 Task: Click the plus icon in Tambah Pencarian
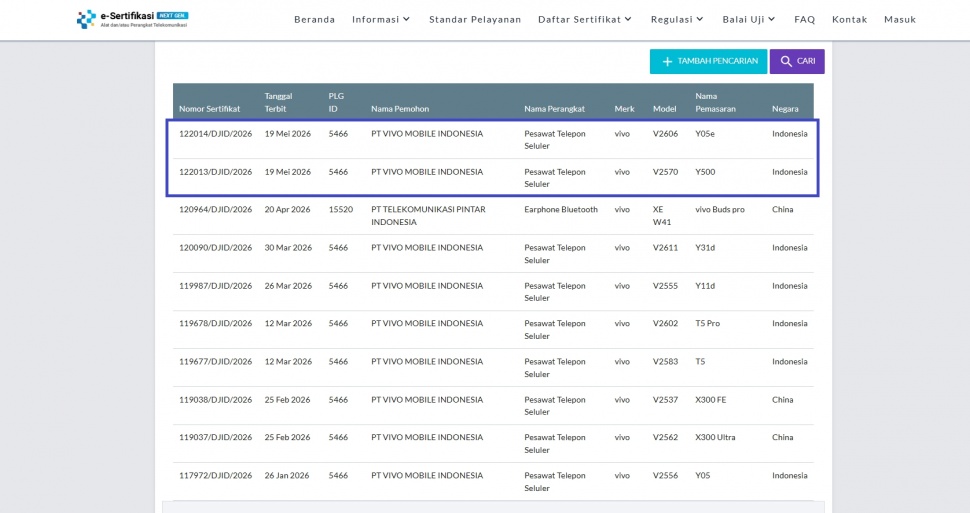coord(667,62)
